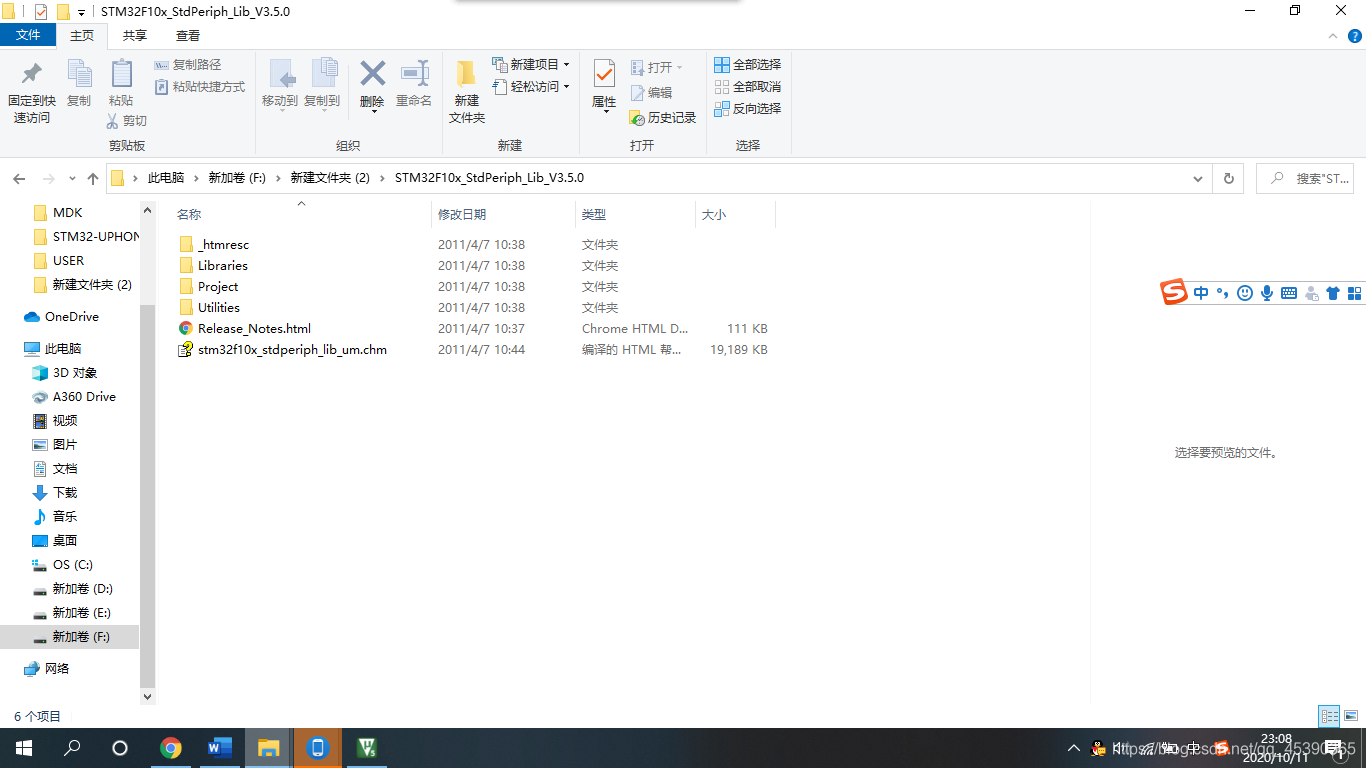Click Copy Path (复制路径)
The height and width of the screenshot is (768, 1366).
[188, 65]
